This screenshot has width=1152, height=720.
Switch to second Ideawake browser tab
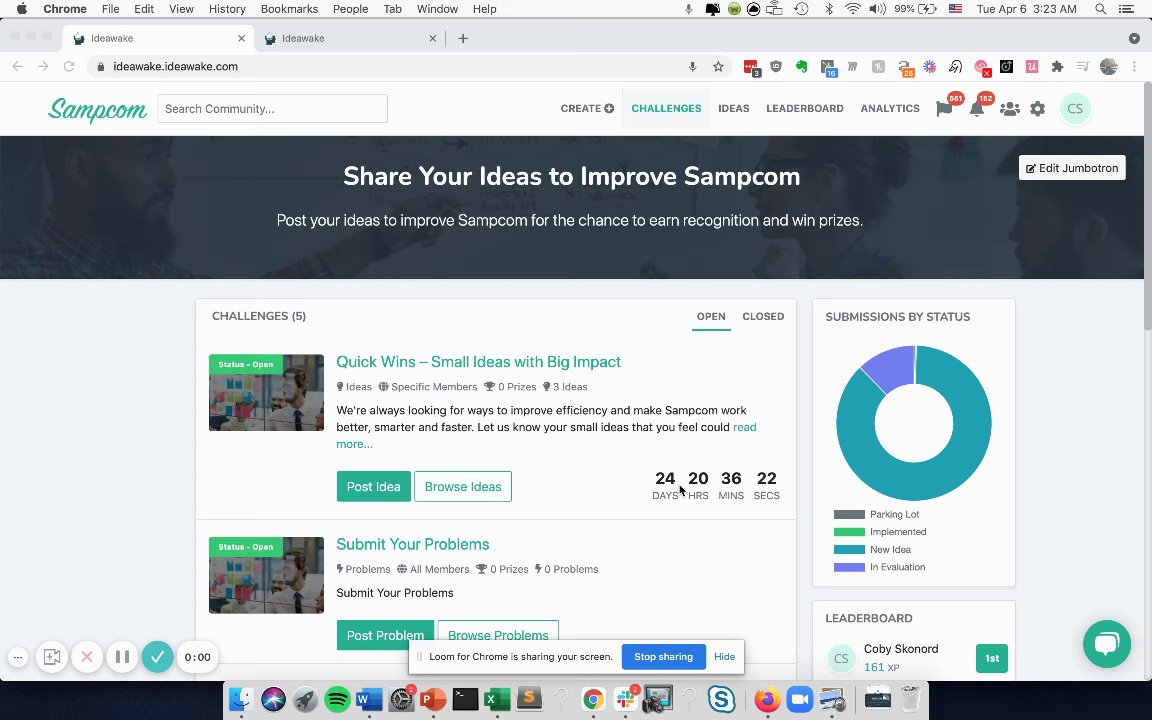click(x=350, y=38)
